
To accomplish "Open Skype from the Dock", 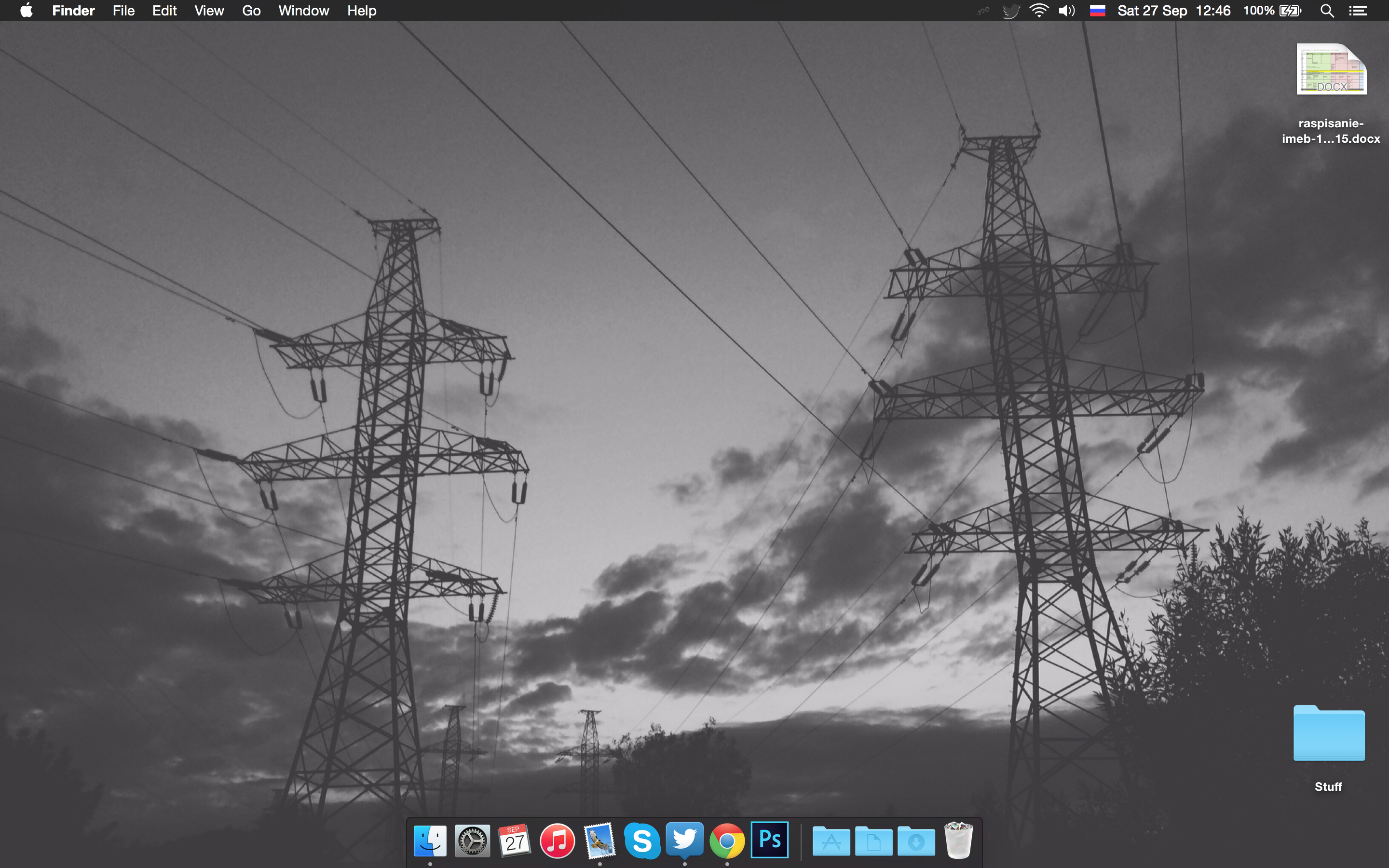I will [x=642, y=841].
